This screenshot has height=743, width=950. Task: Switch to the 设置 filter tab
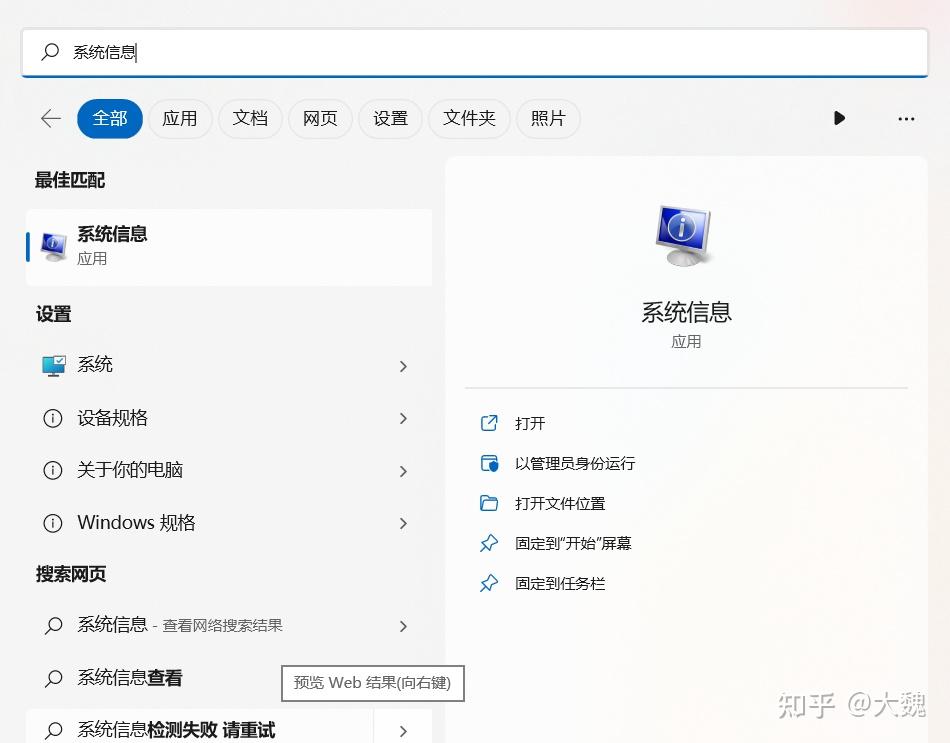coord(390,118)
